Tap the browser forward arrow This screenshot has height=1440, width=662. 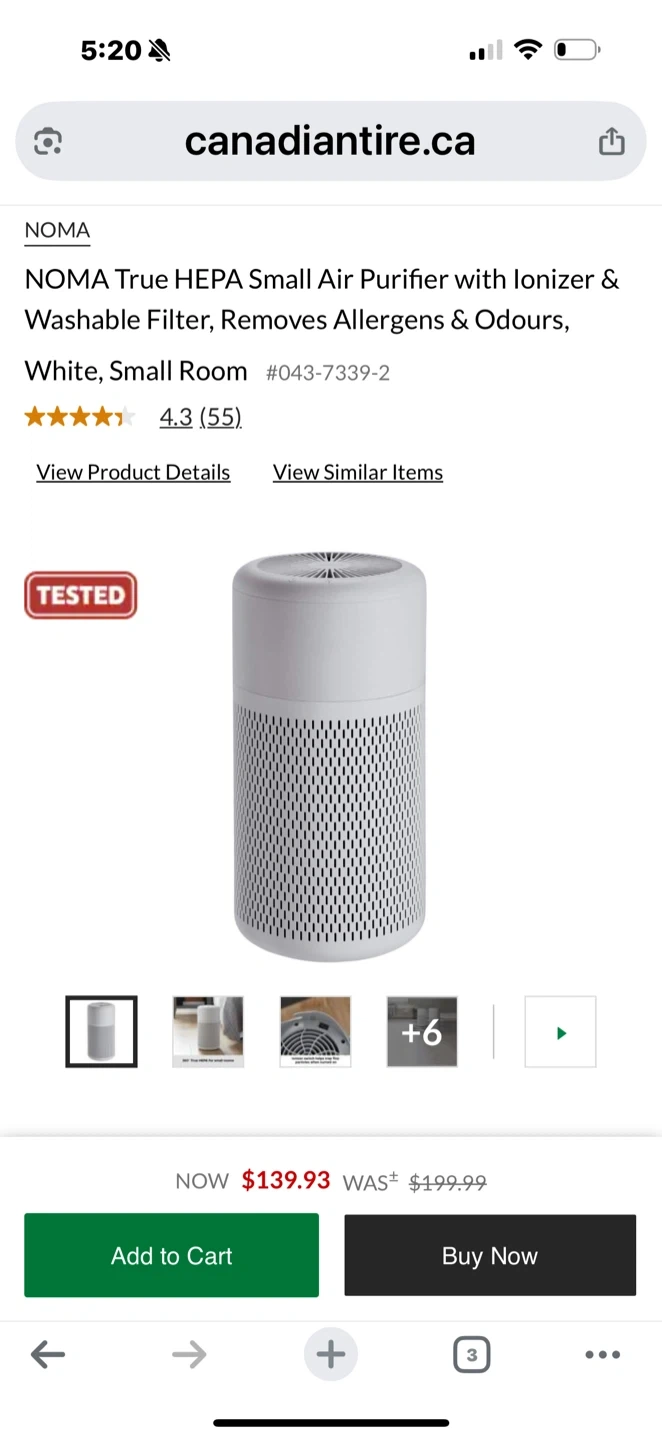[x=189, y=1355]
